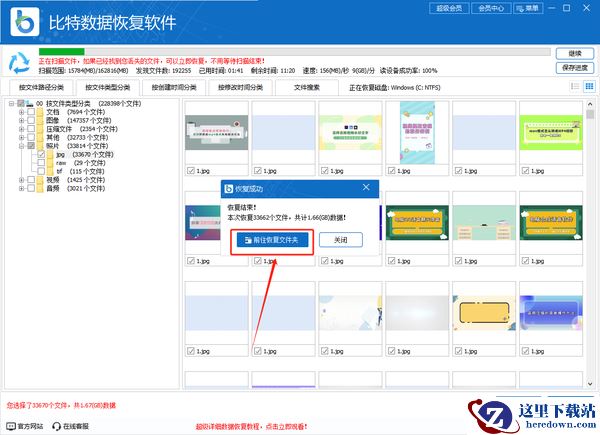This screenshot has height=435, width=600.
Task: Select the 按文件类型分类 tab
Action: tap(108, 88)
